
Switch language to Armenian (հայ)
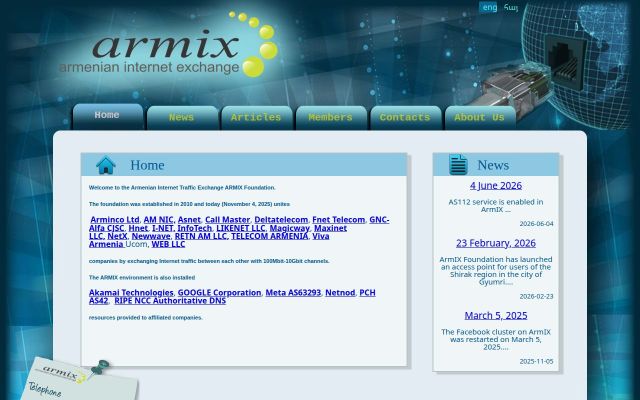[511, 7]
